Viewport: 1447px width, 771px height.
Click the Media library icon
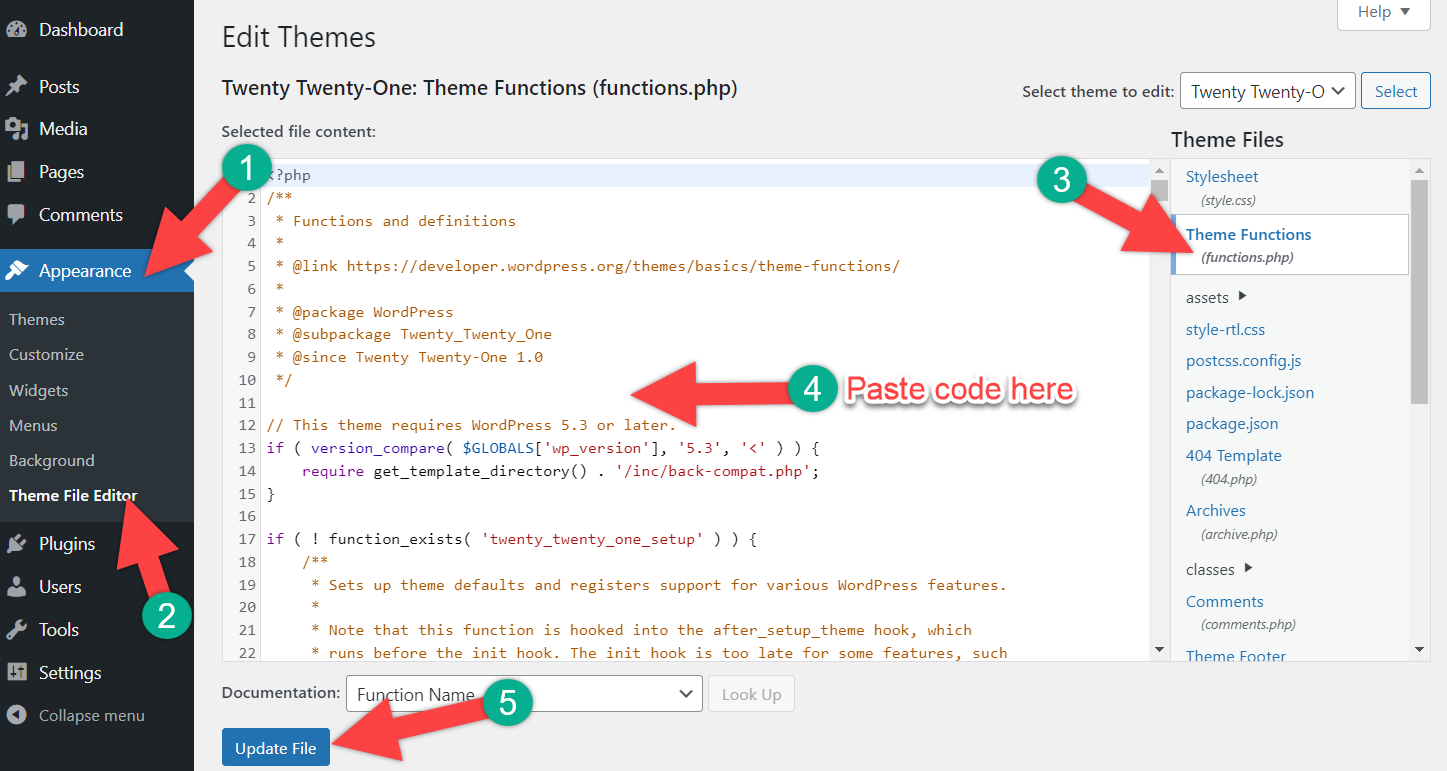tap(16, 129)
